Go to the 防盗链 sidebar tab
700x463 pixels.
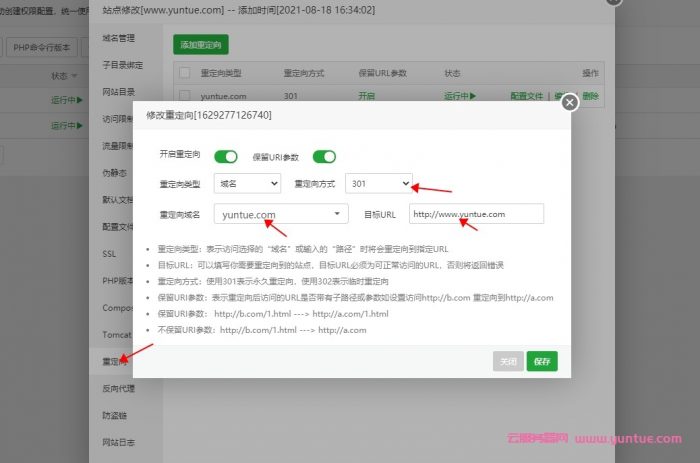(x=114, y=414)
